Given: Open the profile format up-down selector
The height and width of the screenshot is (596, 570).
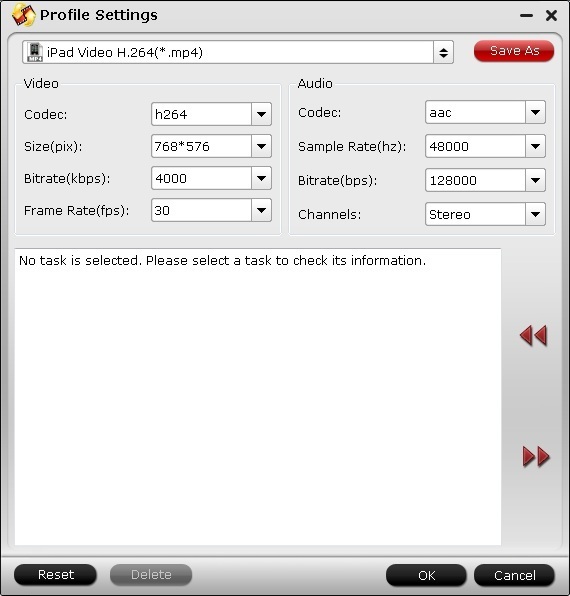Looking at the screenshot, I should coord(443,52).
